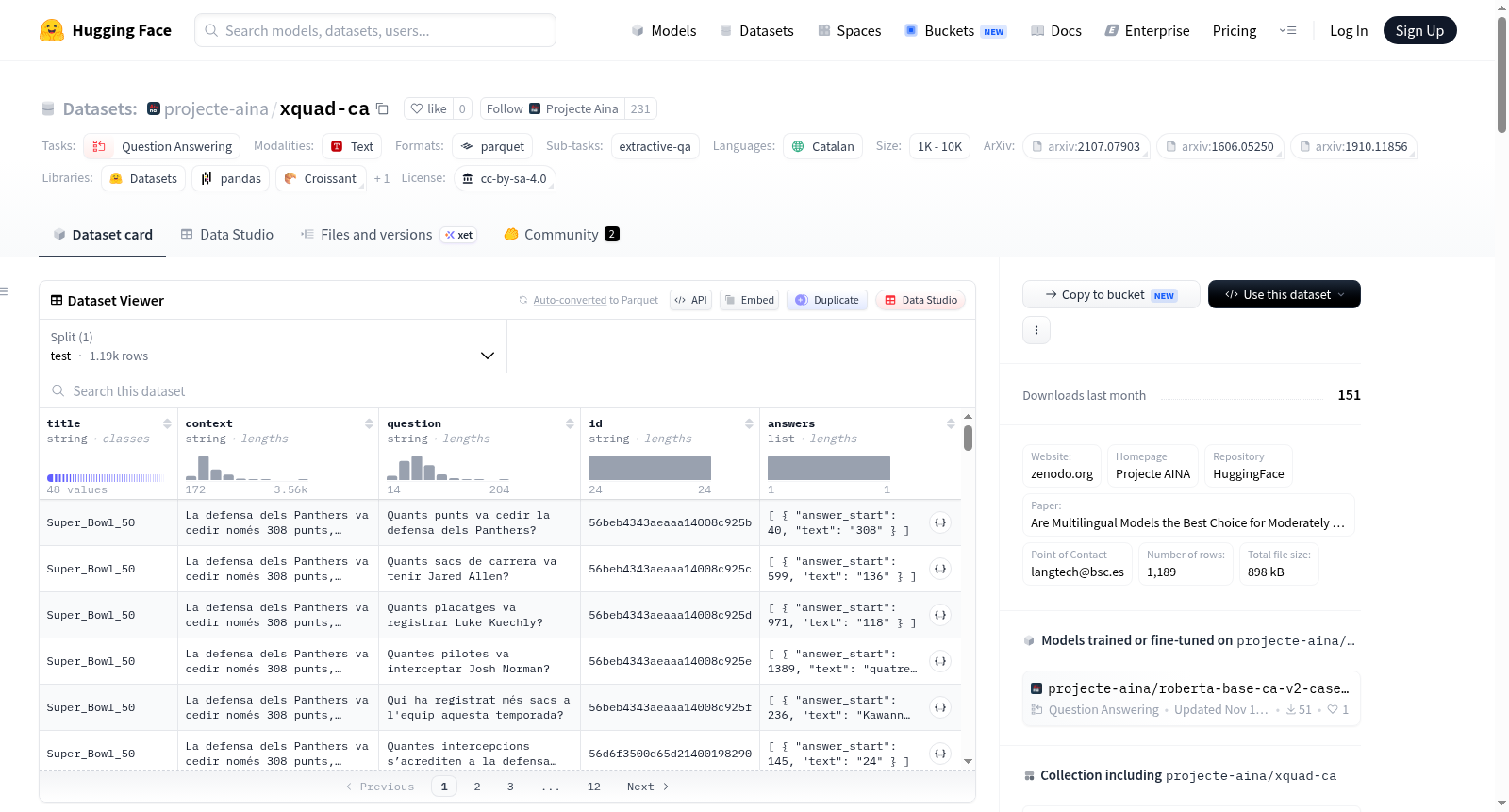1509x812 pixels.
Task: Select the pandas library tag
Action: point(230,178)
